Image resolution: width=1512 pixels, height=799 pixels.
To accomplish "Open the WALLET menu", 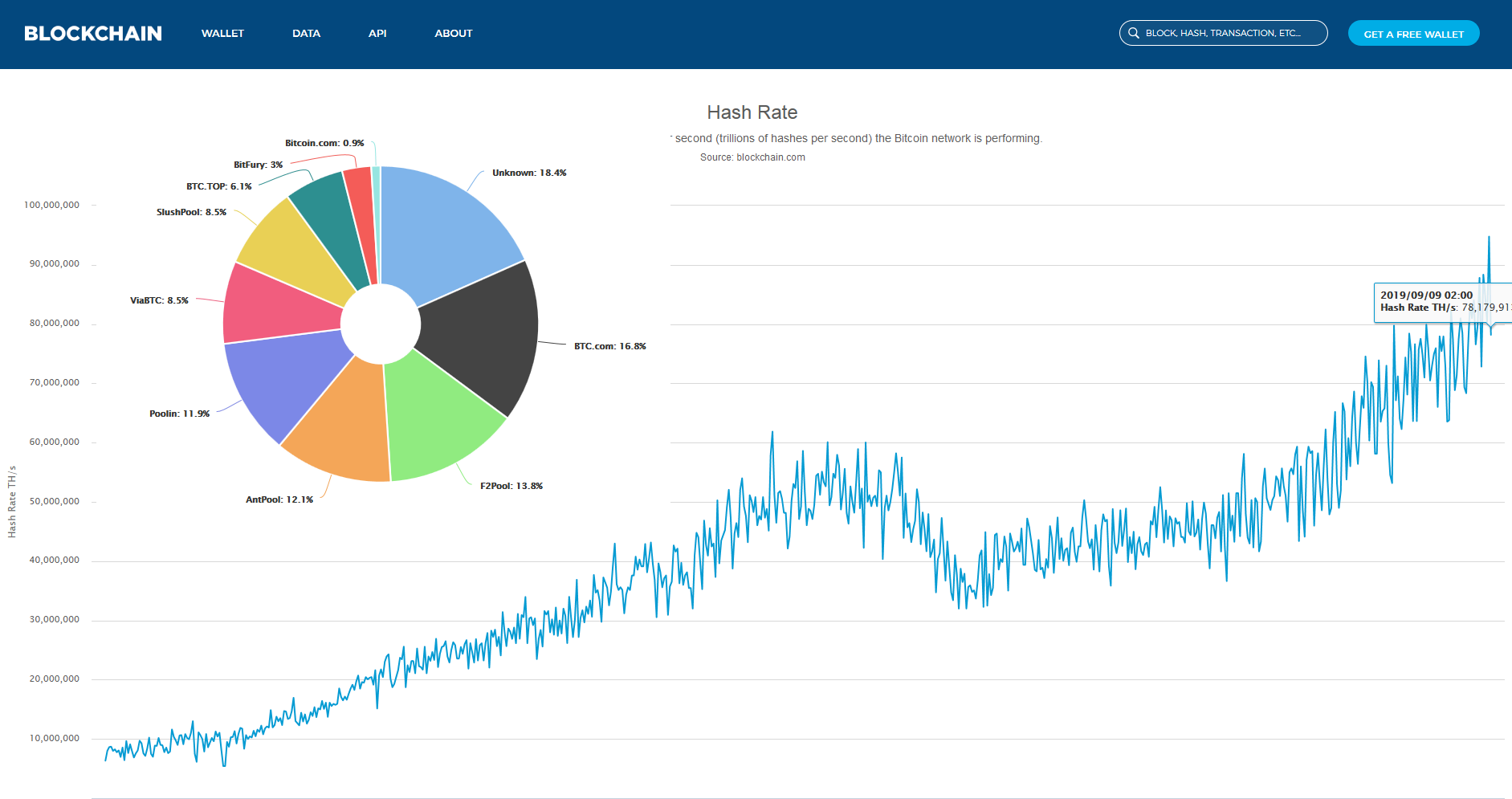I will point(222,33).
